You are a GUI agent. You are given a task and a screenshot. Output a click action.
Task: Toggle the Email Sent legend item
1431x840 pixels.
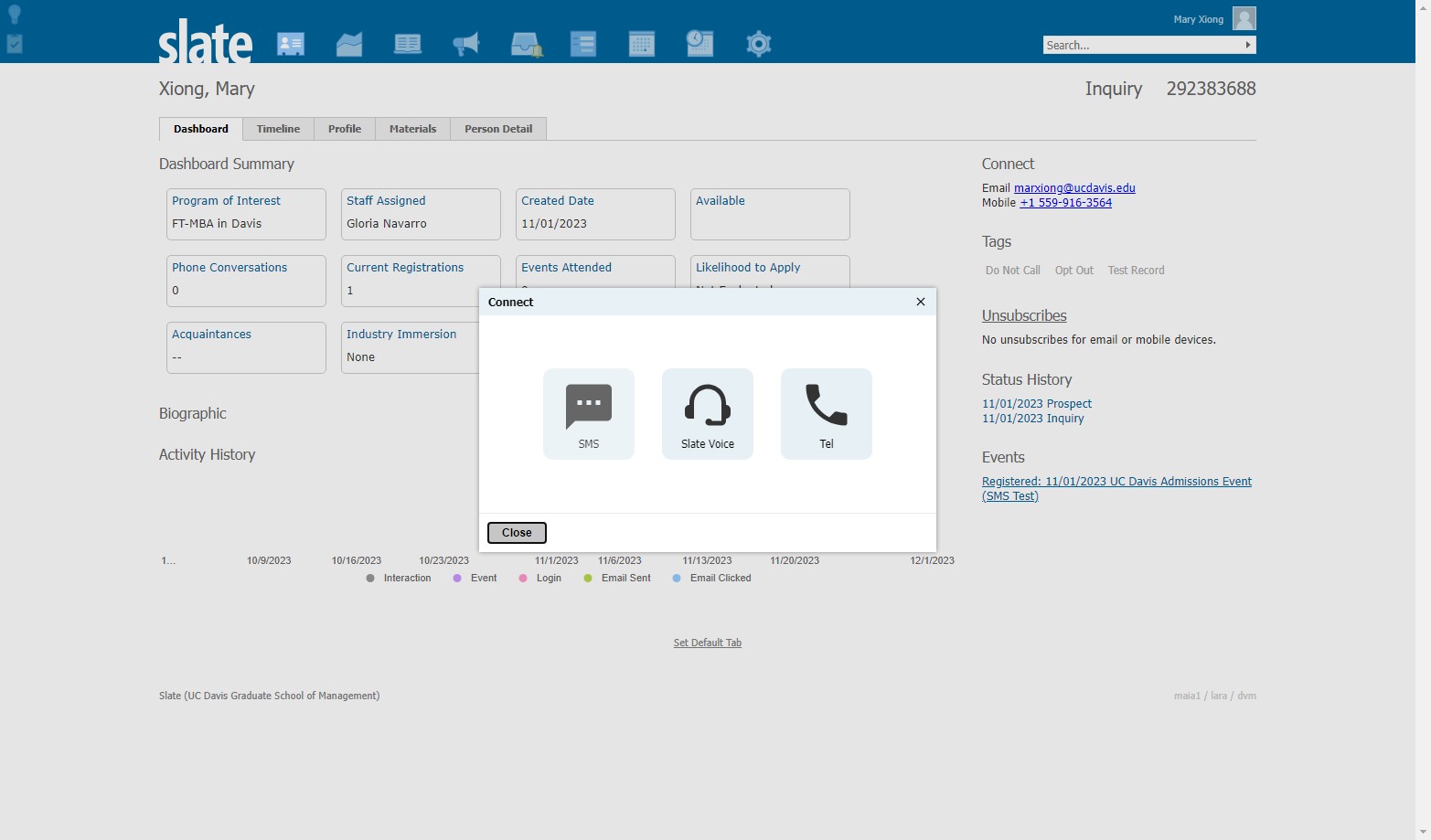point(617,579)
